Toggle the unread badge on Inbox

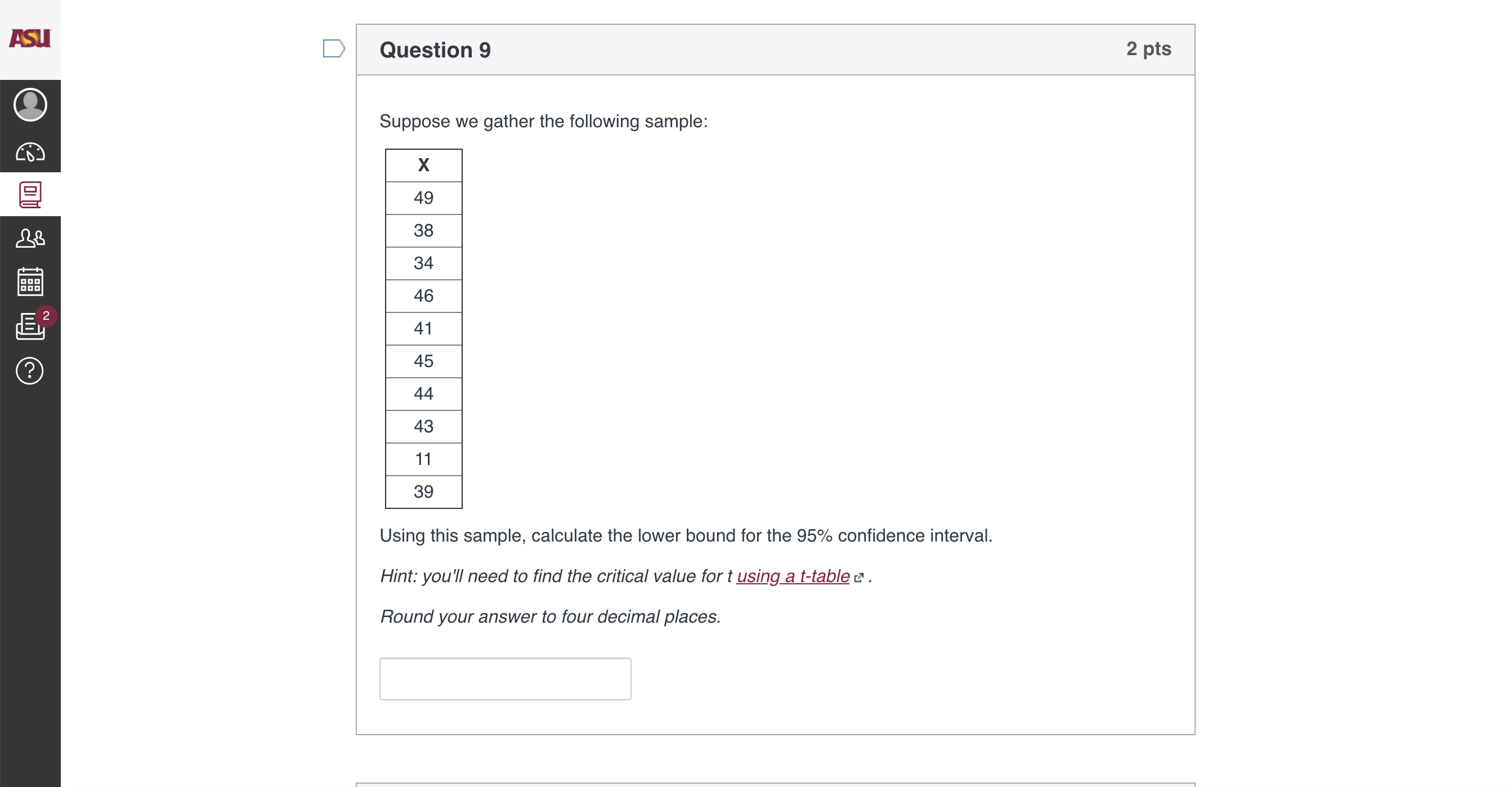pyautogui.click(x=46, y=316)
